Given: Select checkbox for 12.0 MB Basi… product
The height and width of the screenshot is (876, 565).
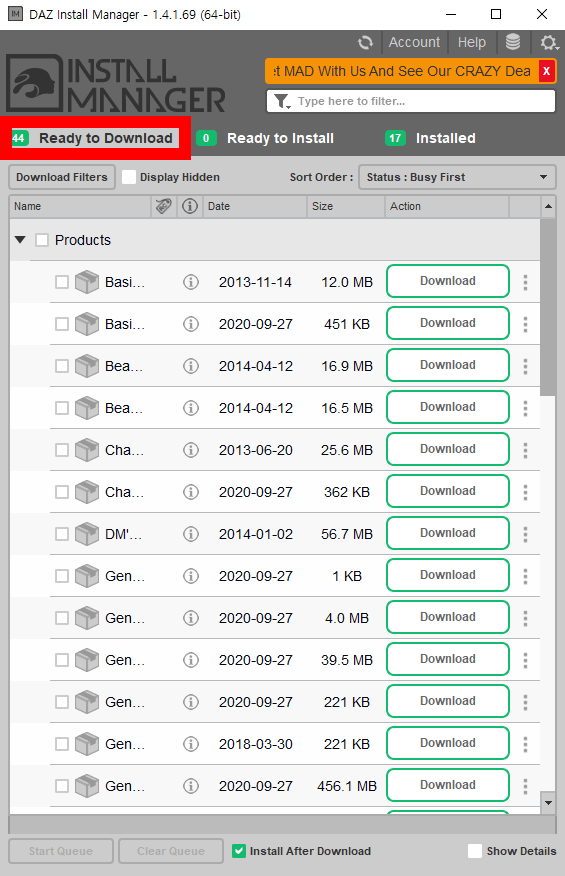Looking at the screenshot, I should 62,282.
